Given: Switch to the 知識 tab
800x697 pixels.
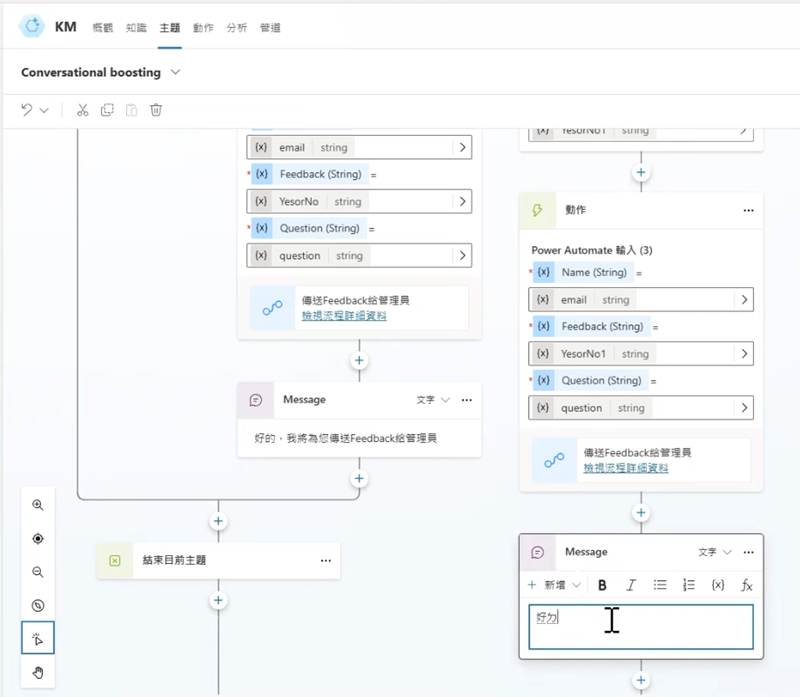Looking at the screenshot, I should point(135,28).
